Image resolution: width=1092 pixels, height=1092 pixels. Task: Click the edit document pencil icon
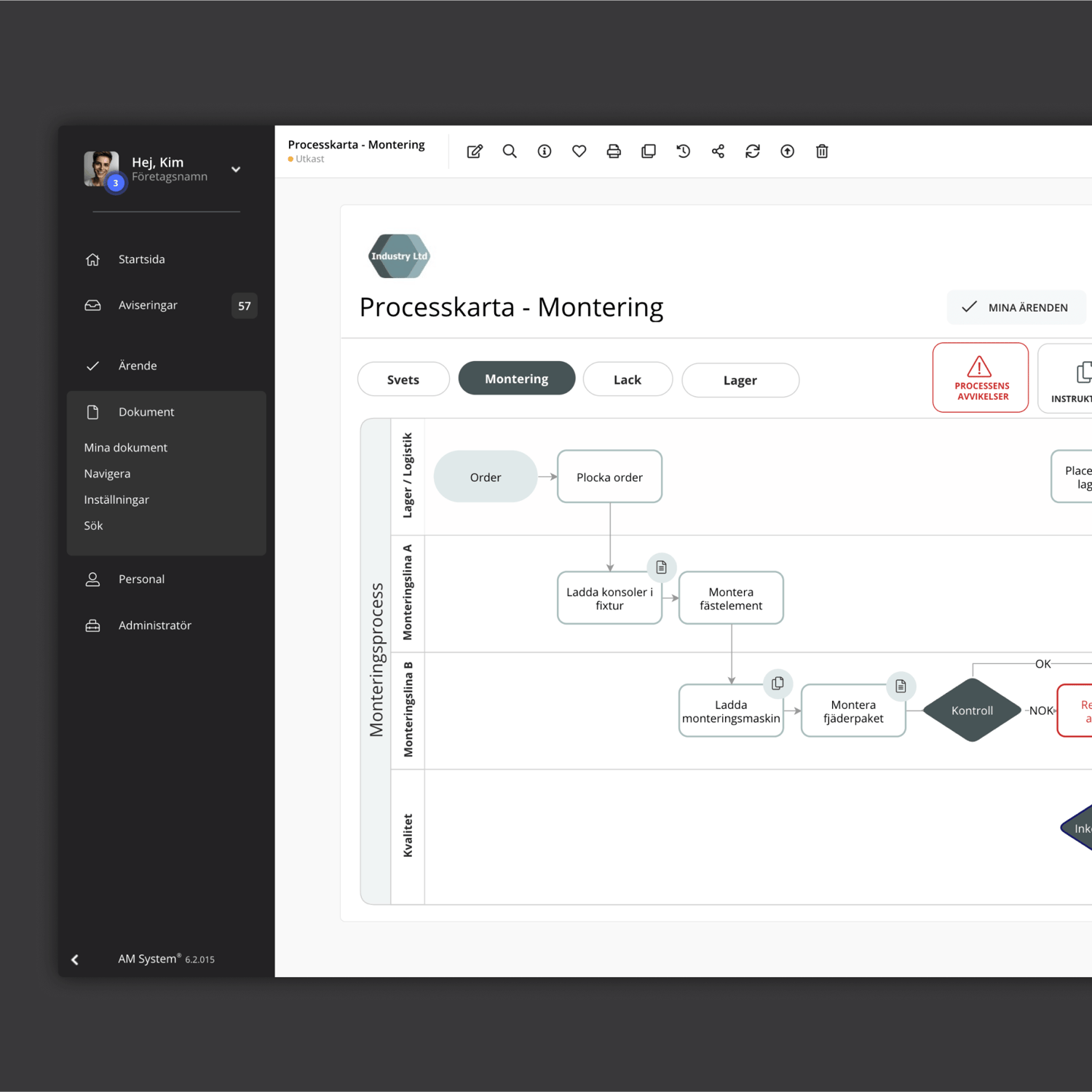[475, 151]
